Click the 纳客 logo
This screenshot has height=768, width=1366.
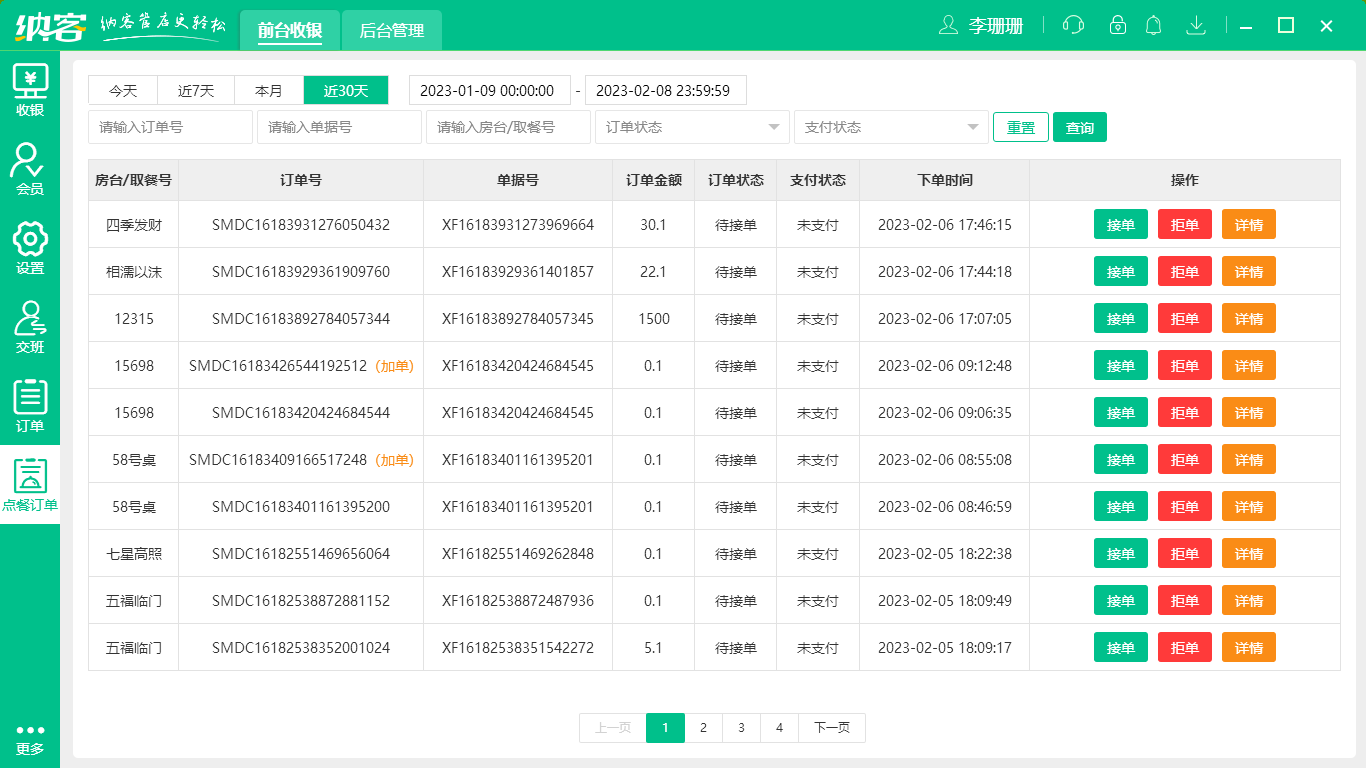pos(50,26)
